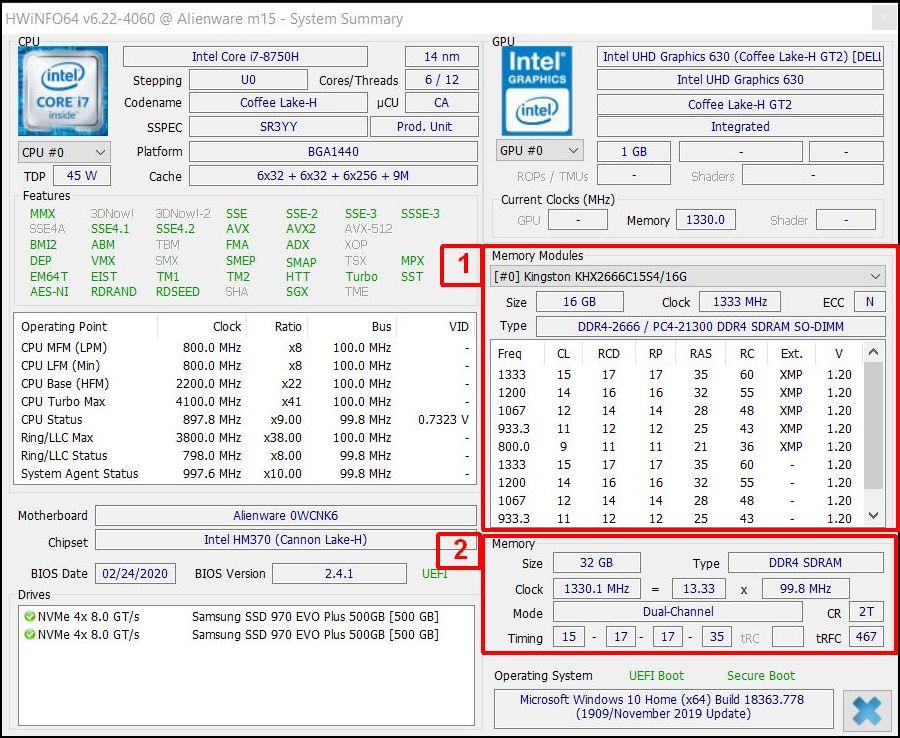
Task: Select the Ring/LLC Max row
Action: [x=245, y=437]
